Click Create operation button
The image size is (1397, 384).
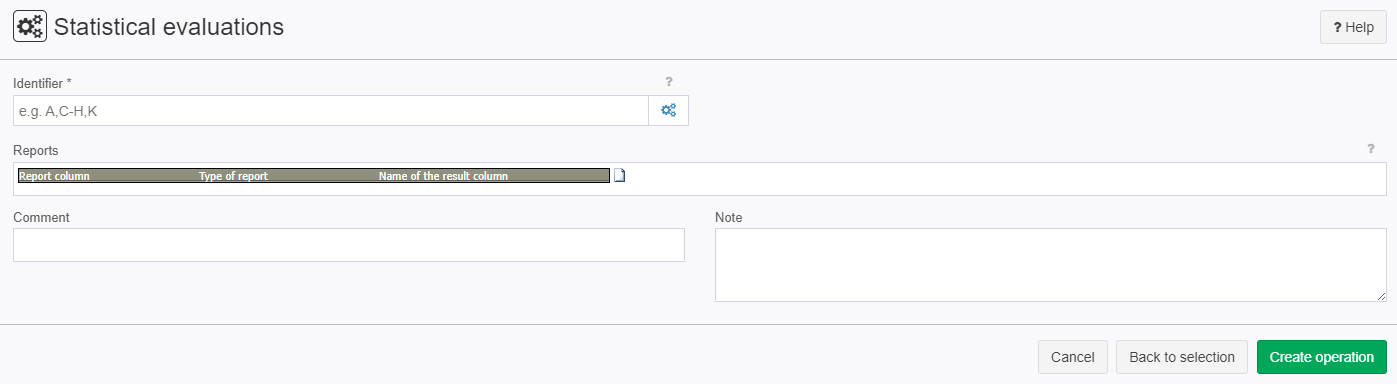[1321, 357]
